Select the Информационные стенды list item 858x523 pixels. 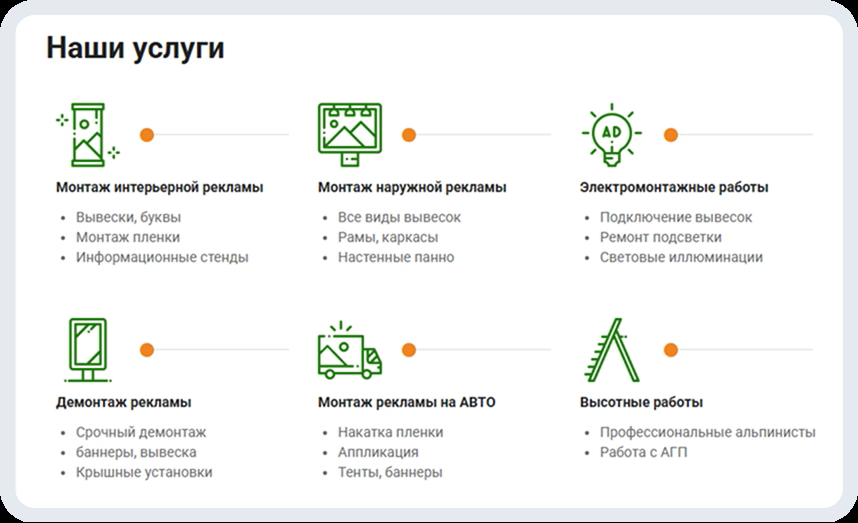(162, 257)
